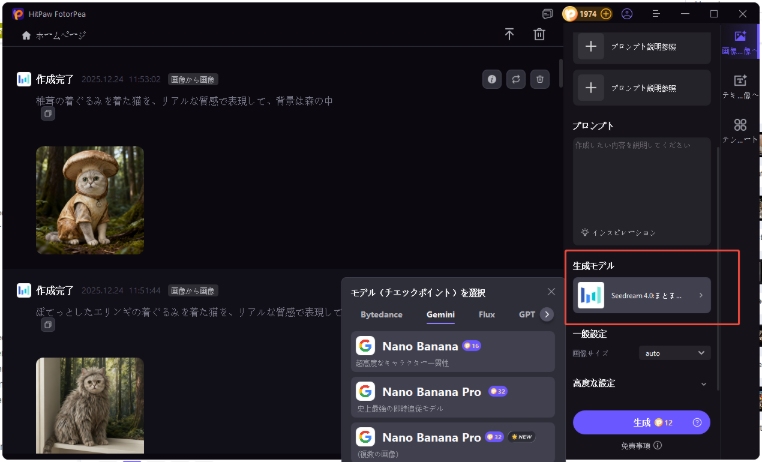Screen dimensions: 762x462
Task: Click the task list icon left of coins
Action: [x=548, y=14]
